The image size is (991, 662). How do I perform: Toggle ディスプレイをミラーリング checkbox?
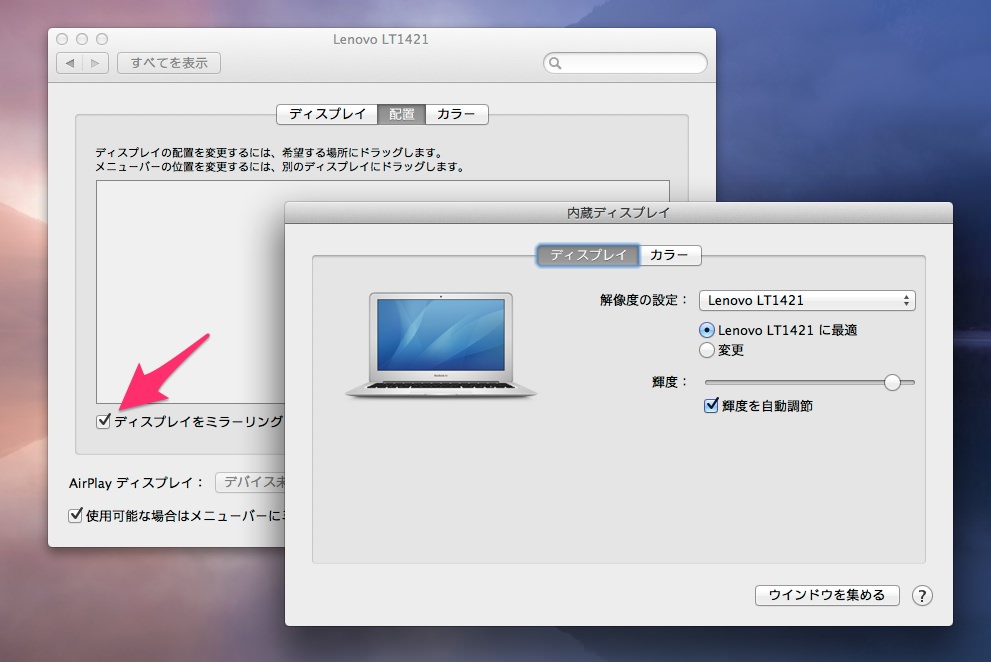104,421
